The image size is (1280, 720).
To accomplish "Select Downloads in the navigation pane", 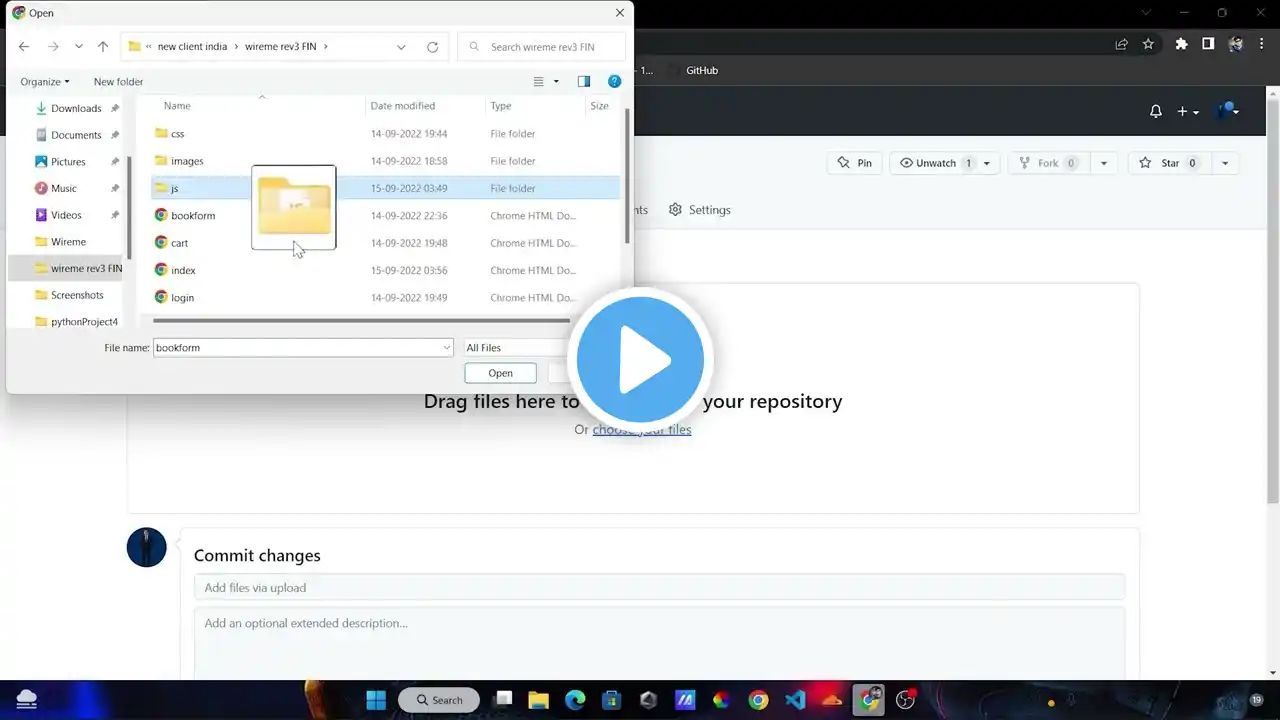I will [x=76, y=108].
